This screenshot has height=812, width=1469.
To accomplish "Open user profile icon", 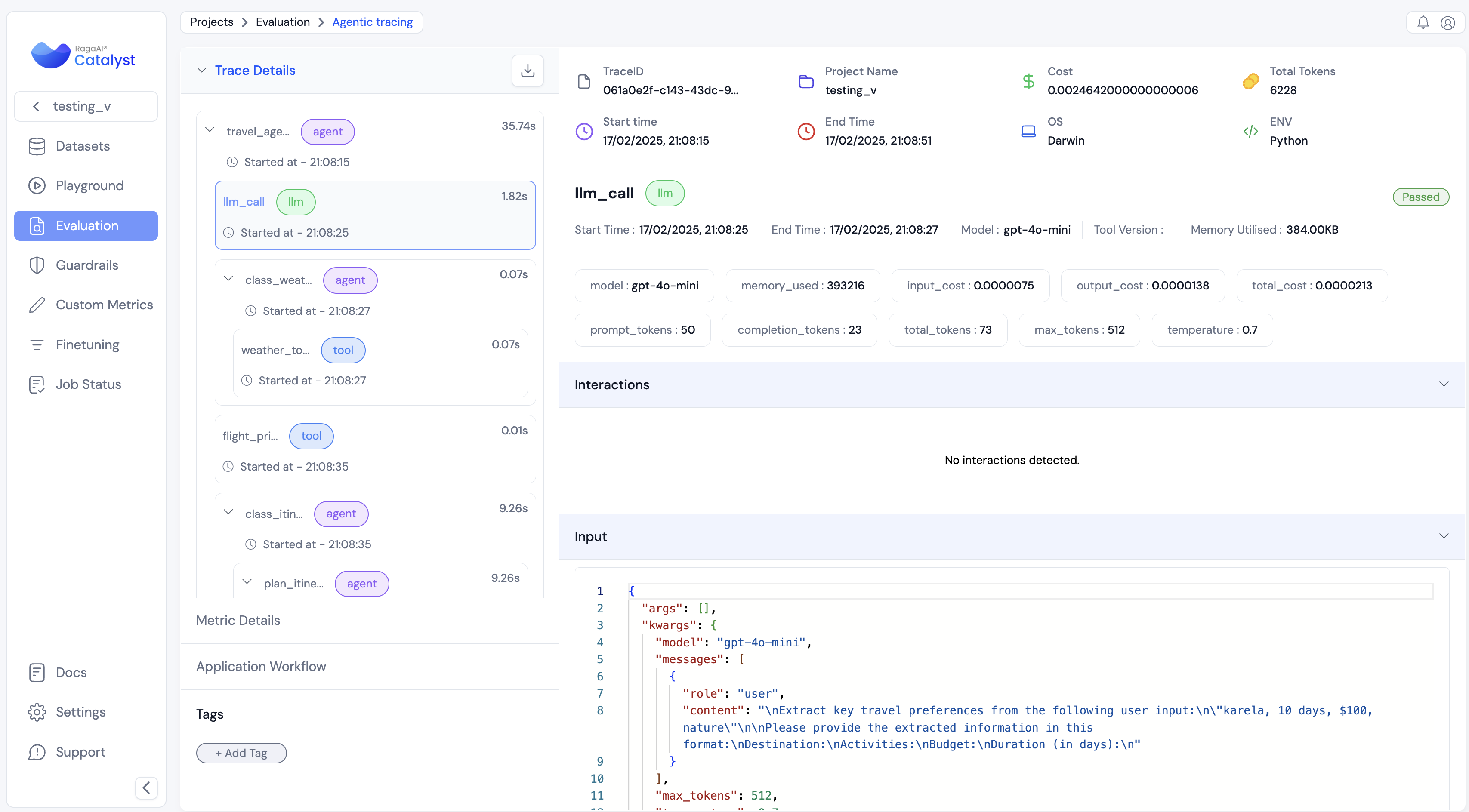I will pyautogui.click(x=1447, y=22).
